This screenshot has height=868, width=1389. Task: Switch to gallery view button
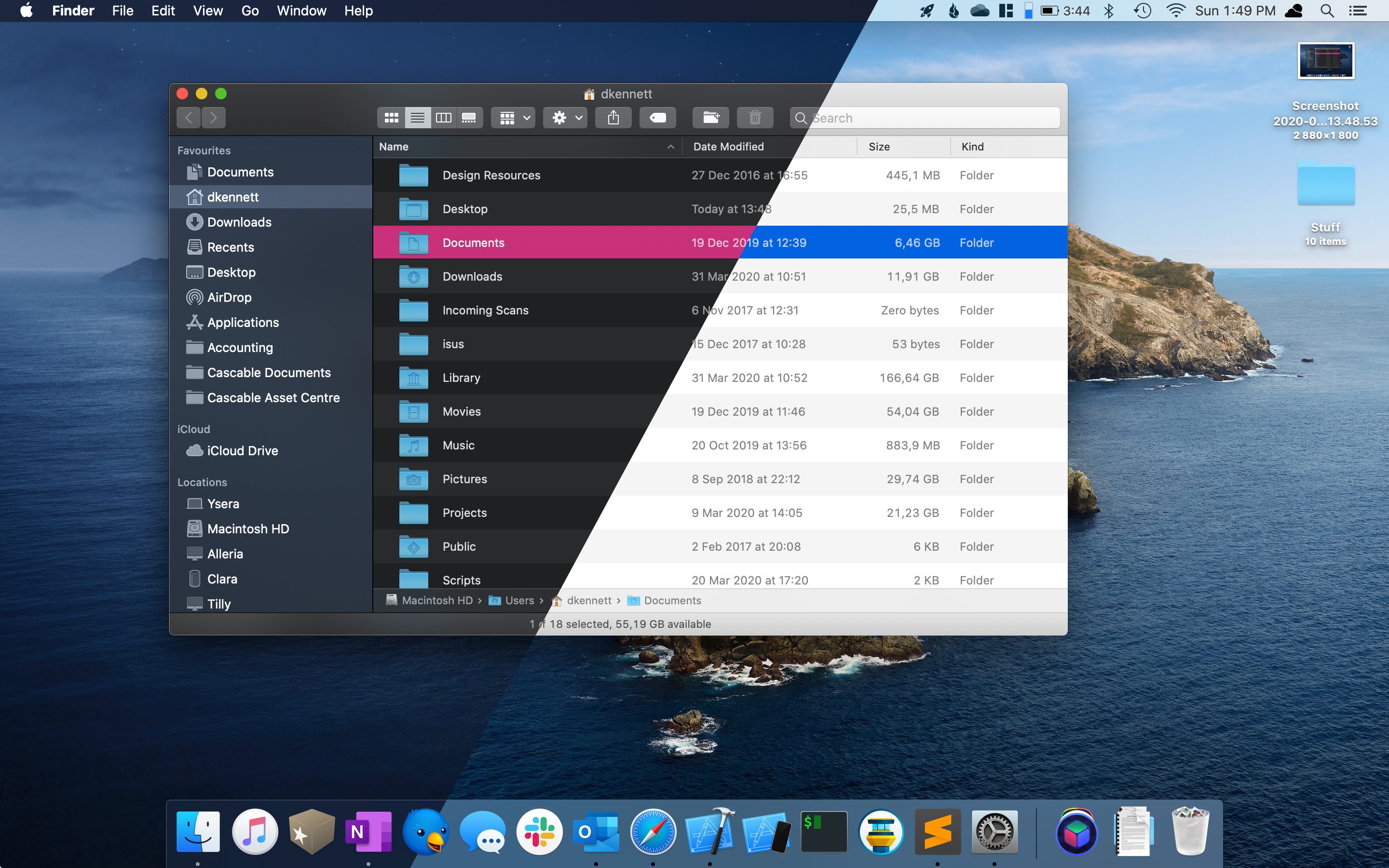click(x=469, y=118)
